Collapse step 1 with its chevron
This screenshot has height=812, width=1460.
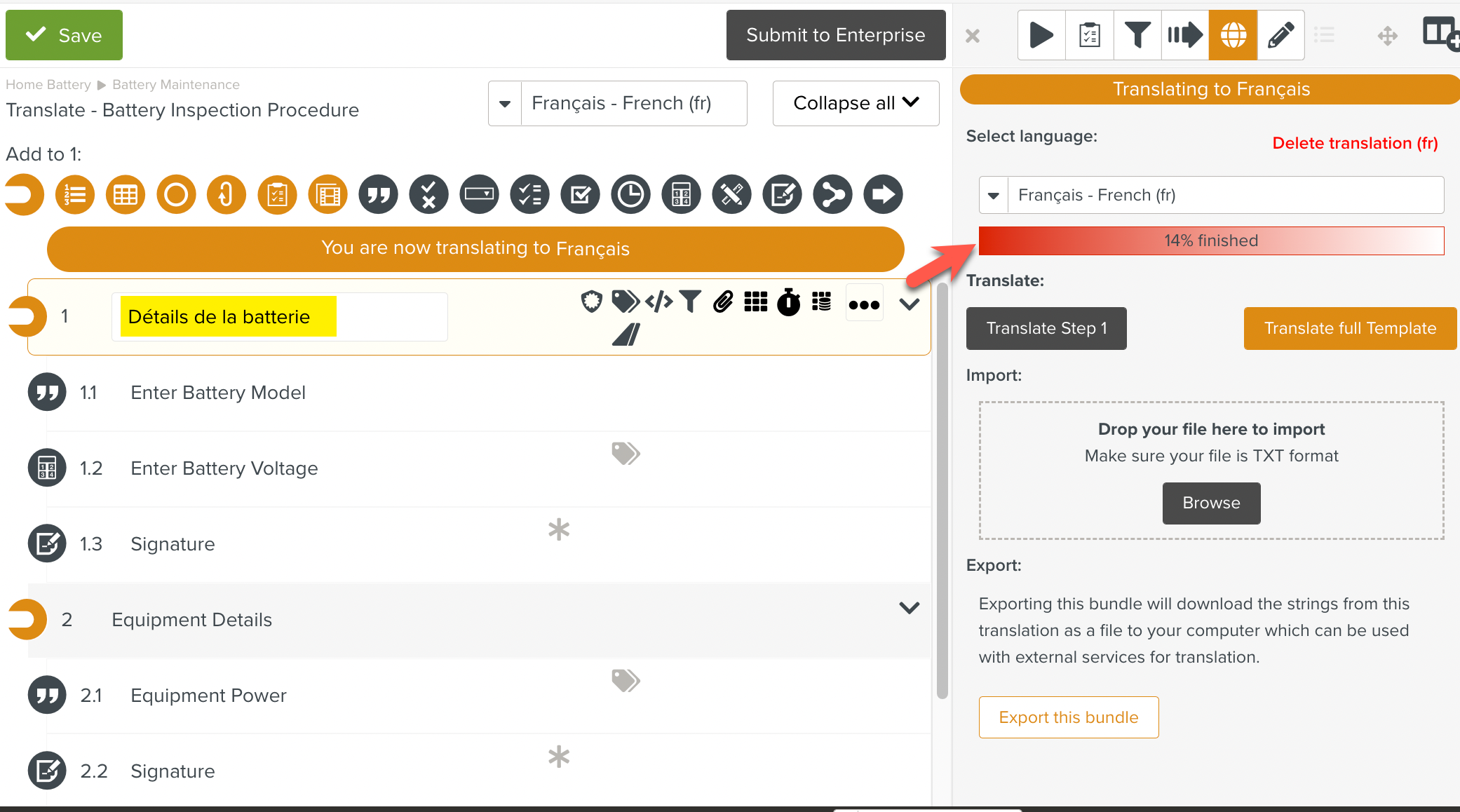pyautogui.click(x=910, y=304)
